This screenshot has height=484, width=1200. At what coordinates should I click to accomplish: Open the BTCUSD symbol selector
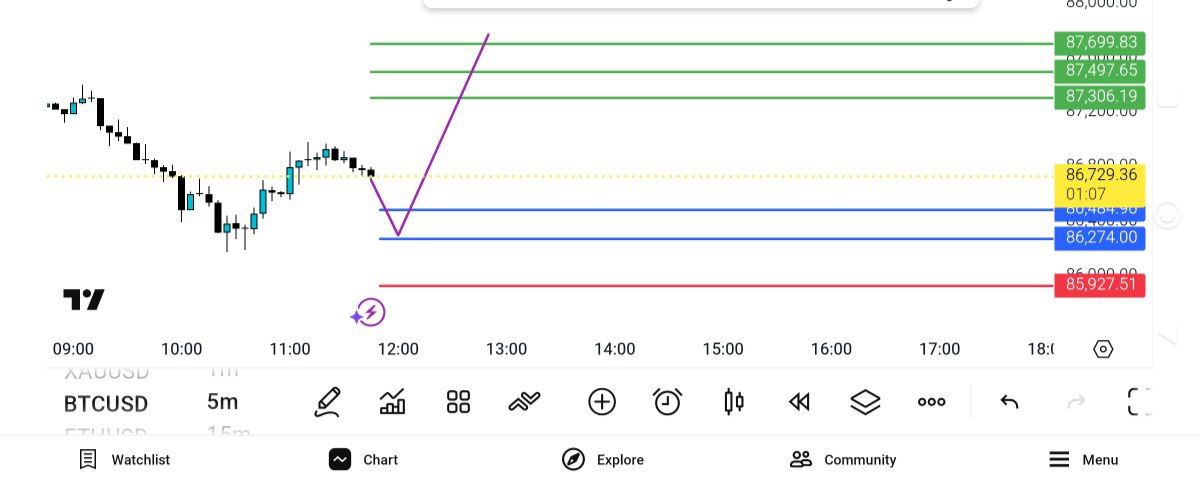point(106,404)
